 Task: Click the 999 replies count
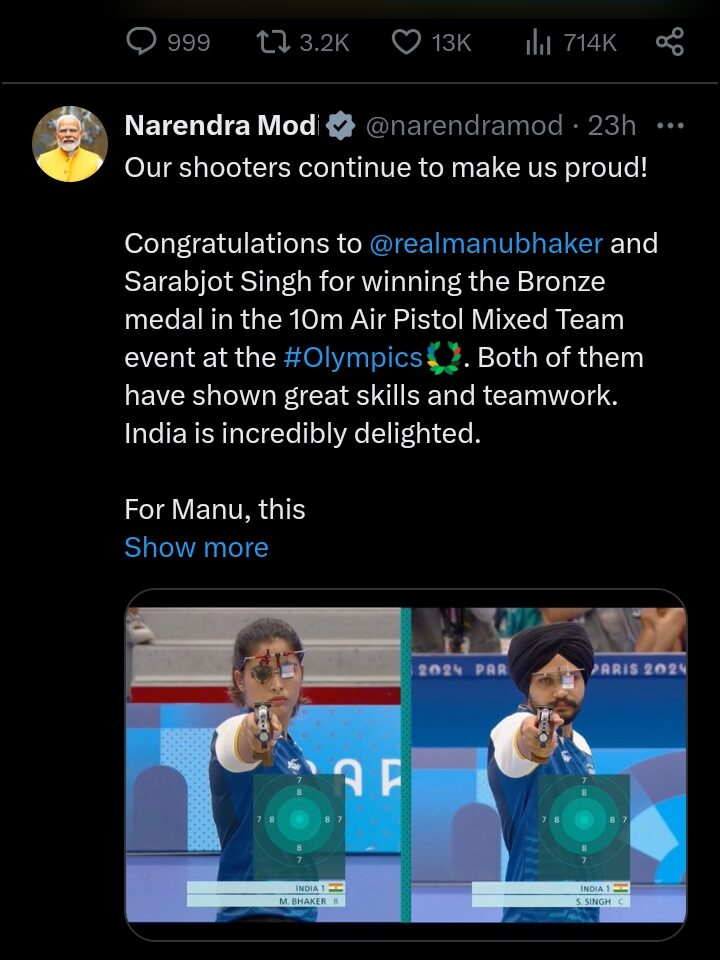(x=189, y=43)
